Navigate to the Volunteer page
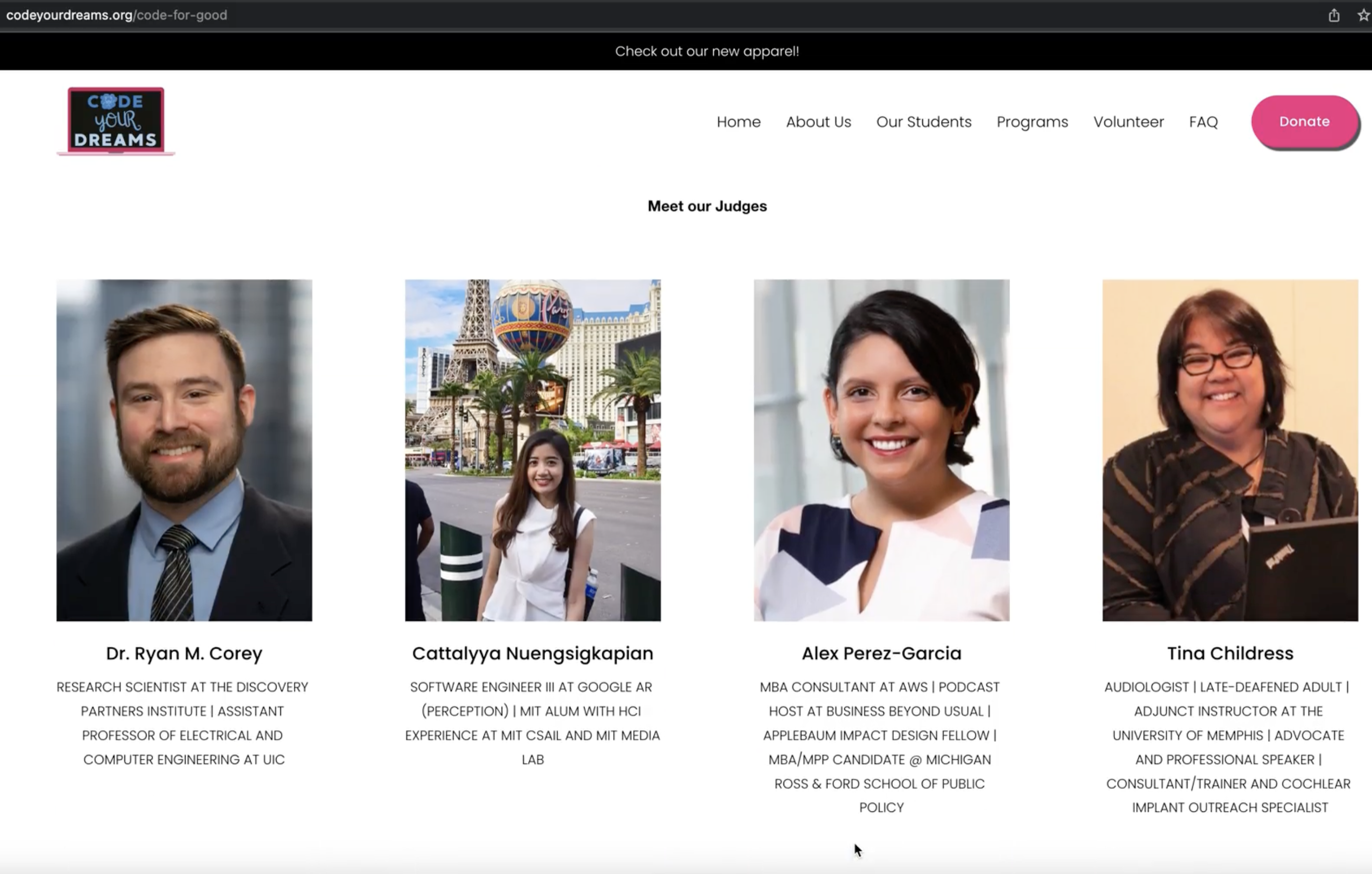 [x=1128, y=122]
